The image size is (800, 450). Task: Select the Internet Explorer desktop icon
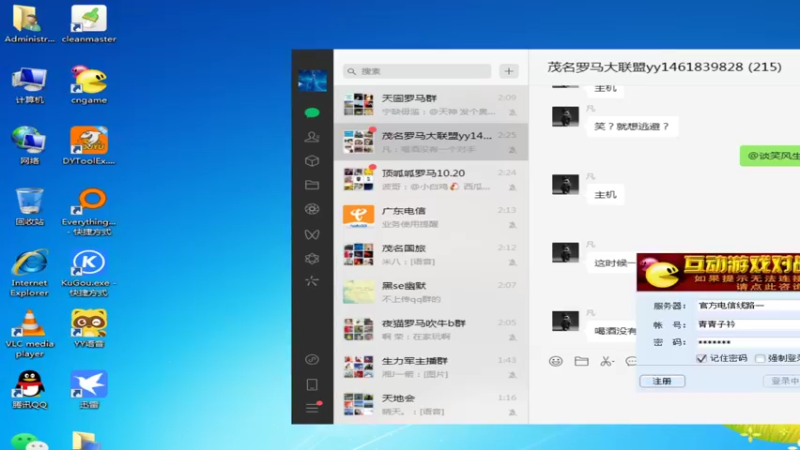click(29, 272)
